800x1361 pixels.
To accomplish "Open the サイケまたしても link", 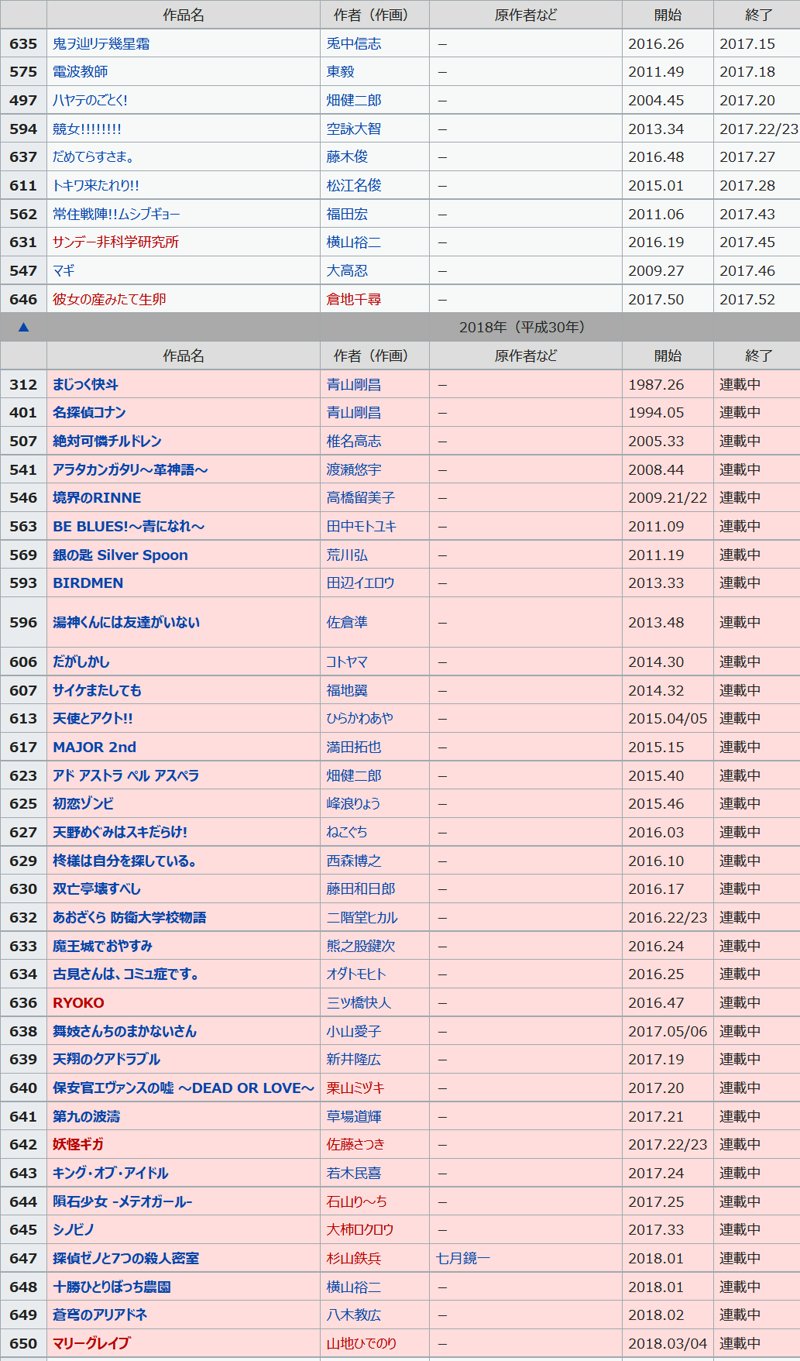I will (x=97, y=690).
